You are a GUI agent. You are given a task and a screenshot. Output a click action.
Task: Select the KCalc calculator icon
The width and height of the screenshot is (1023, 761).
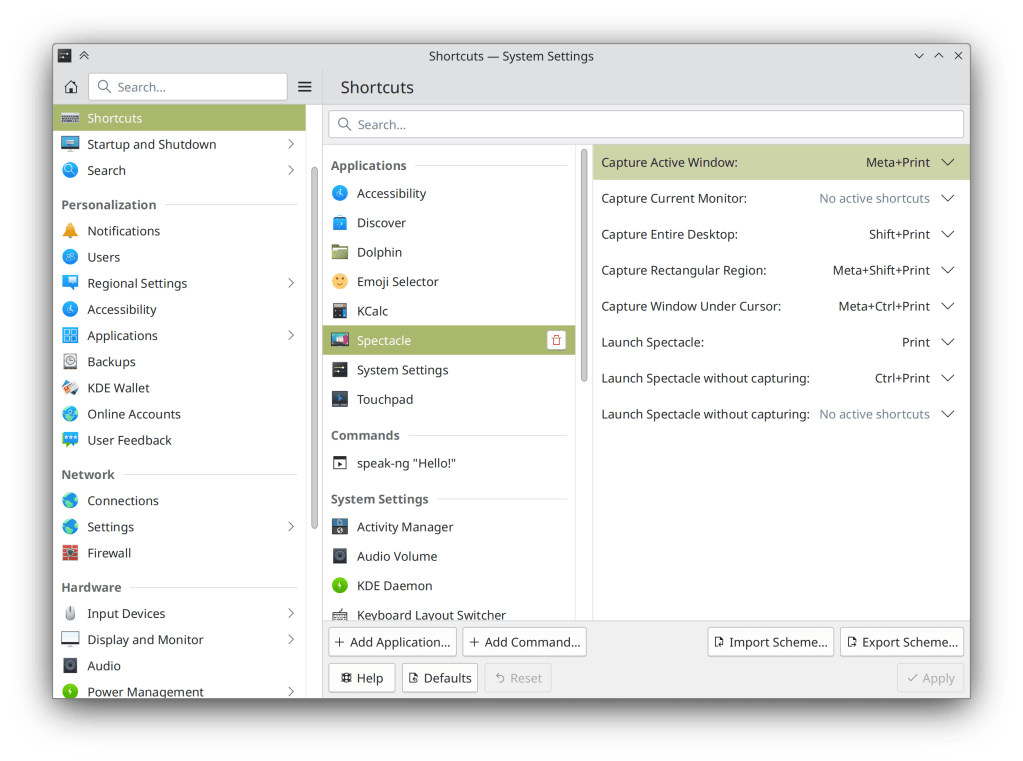coord(340,310)
